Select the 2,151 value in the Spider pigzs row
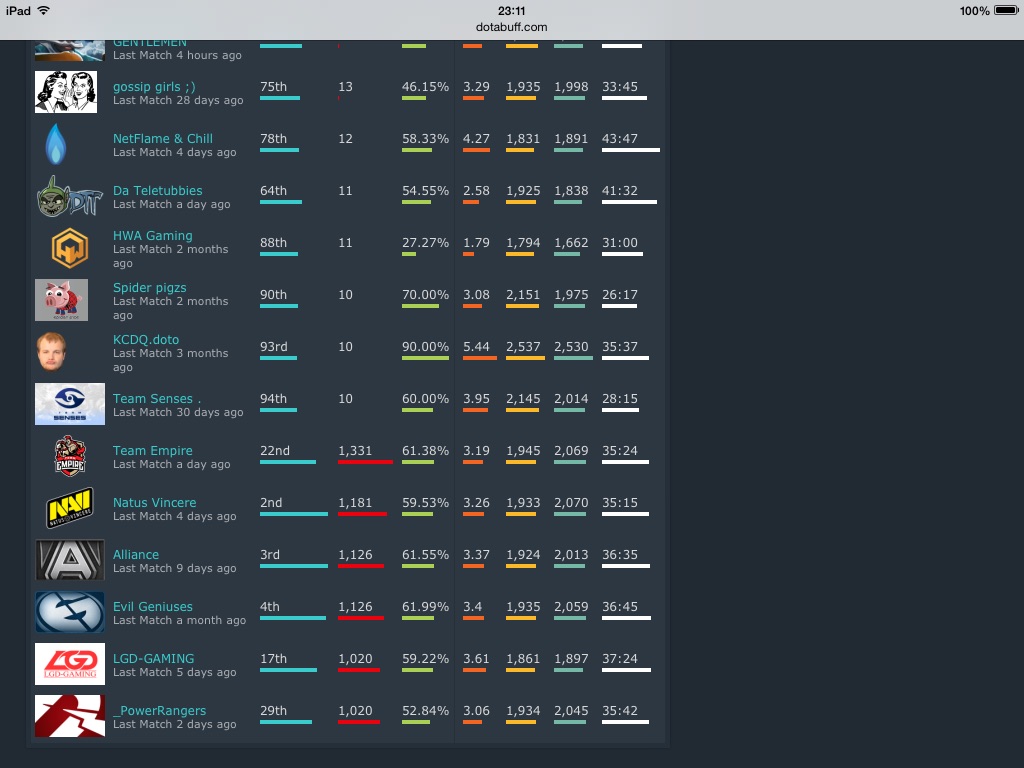The width and height of the screenshot is (1024, 768). tap(523, 295)
